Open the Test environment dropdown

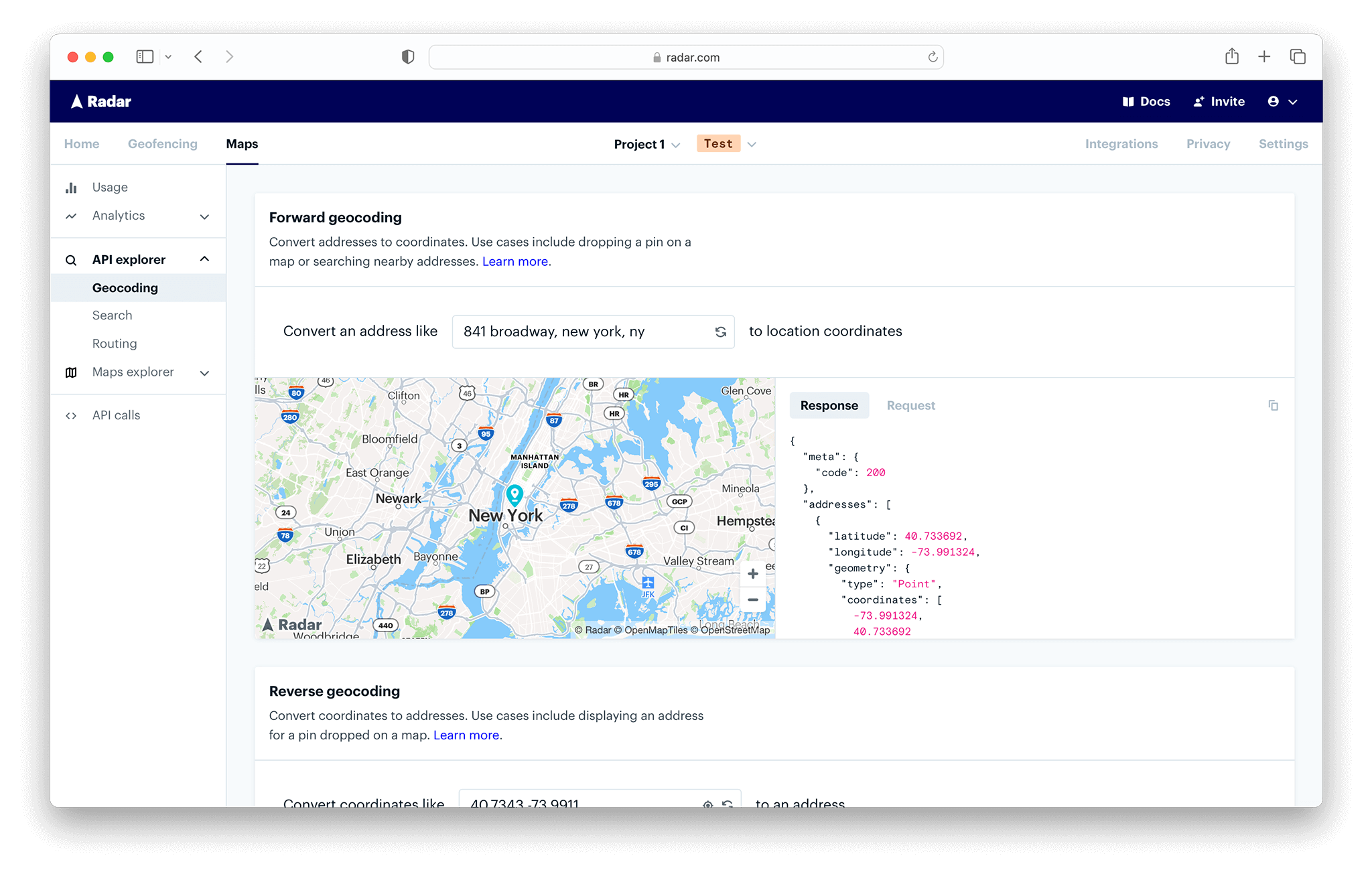[x=726, y=144]
